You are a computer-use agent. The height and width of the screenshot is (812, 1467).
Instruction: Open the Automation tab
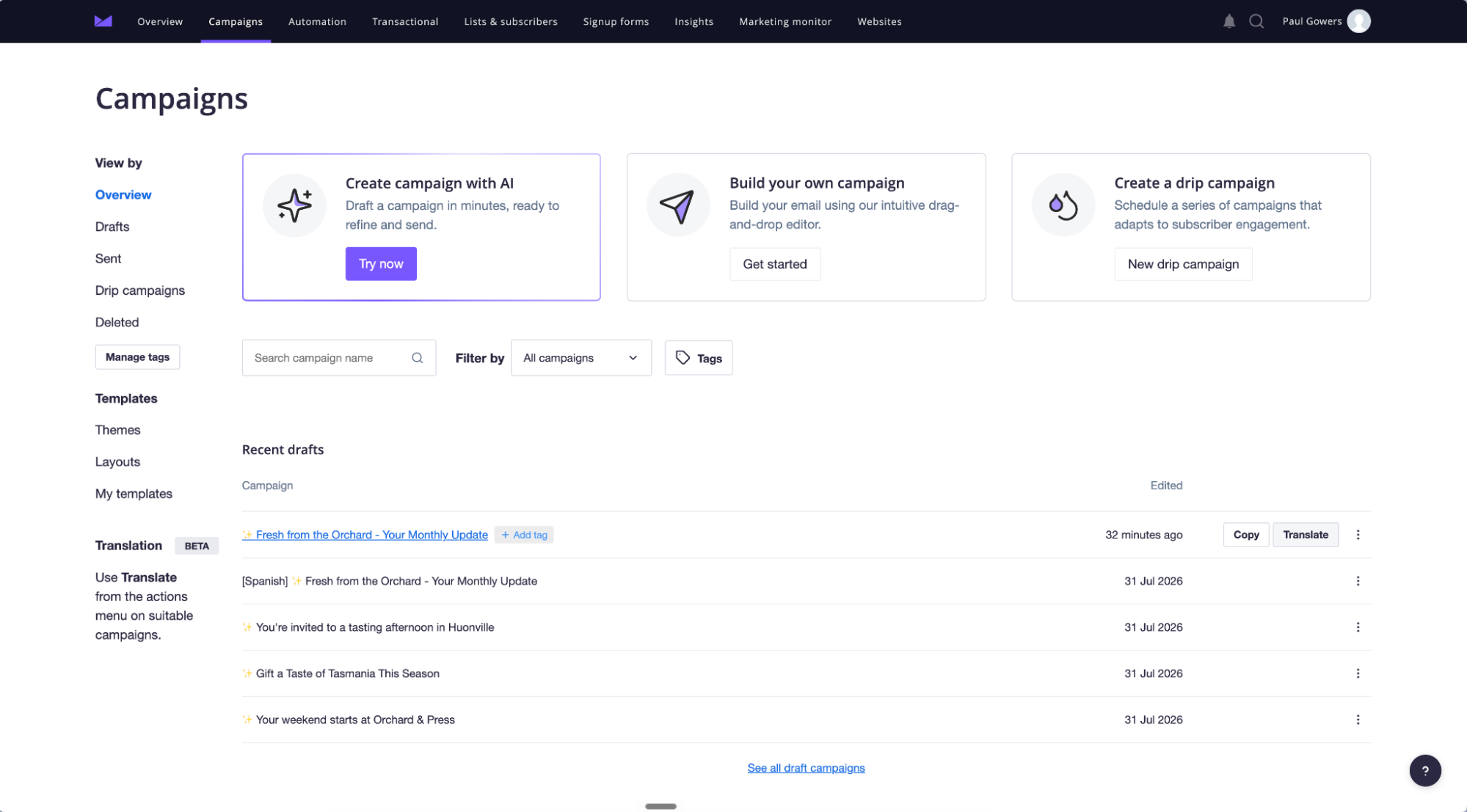coord(317,21)
